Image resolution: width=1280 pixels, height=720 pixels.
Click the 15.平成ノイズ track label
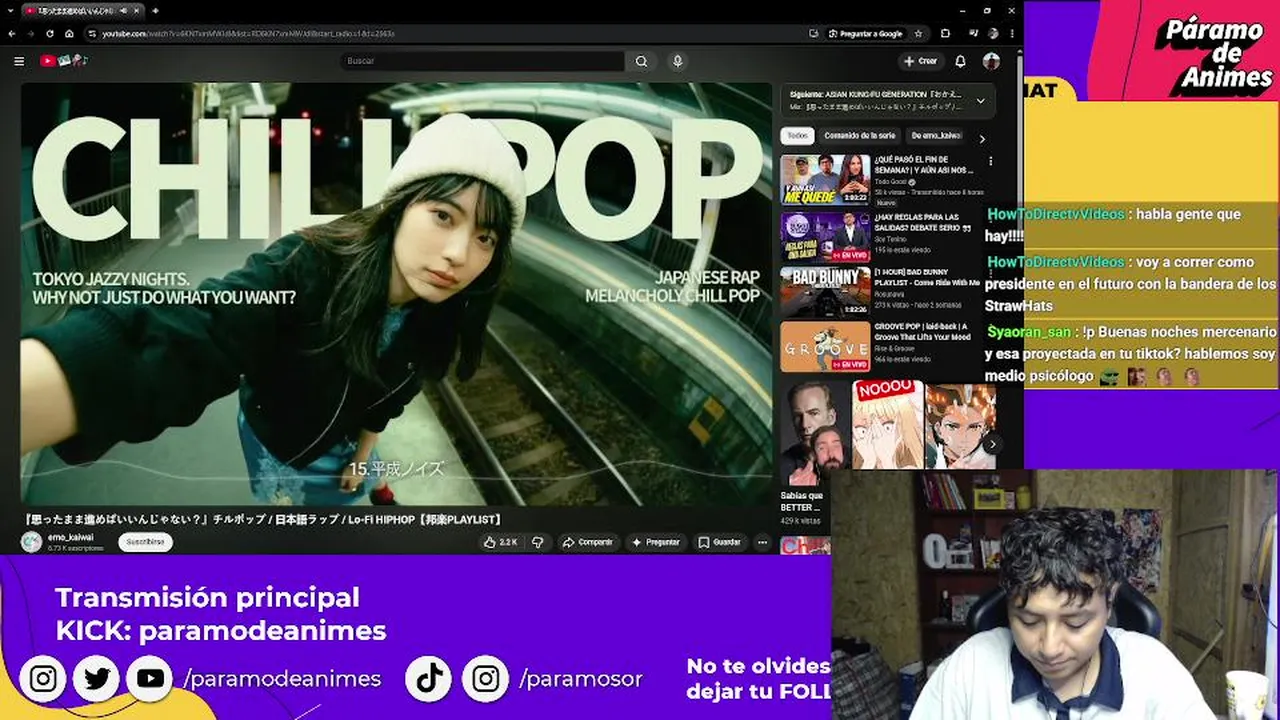pyautogui.click(x=396, y=468)
